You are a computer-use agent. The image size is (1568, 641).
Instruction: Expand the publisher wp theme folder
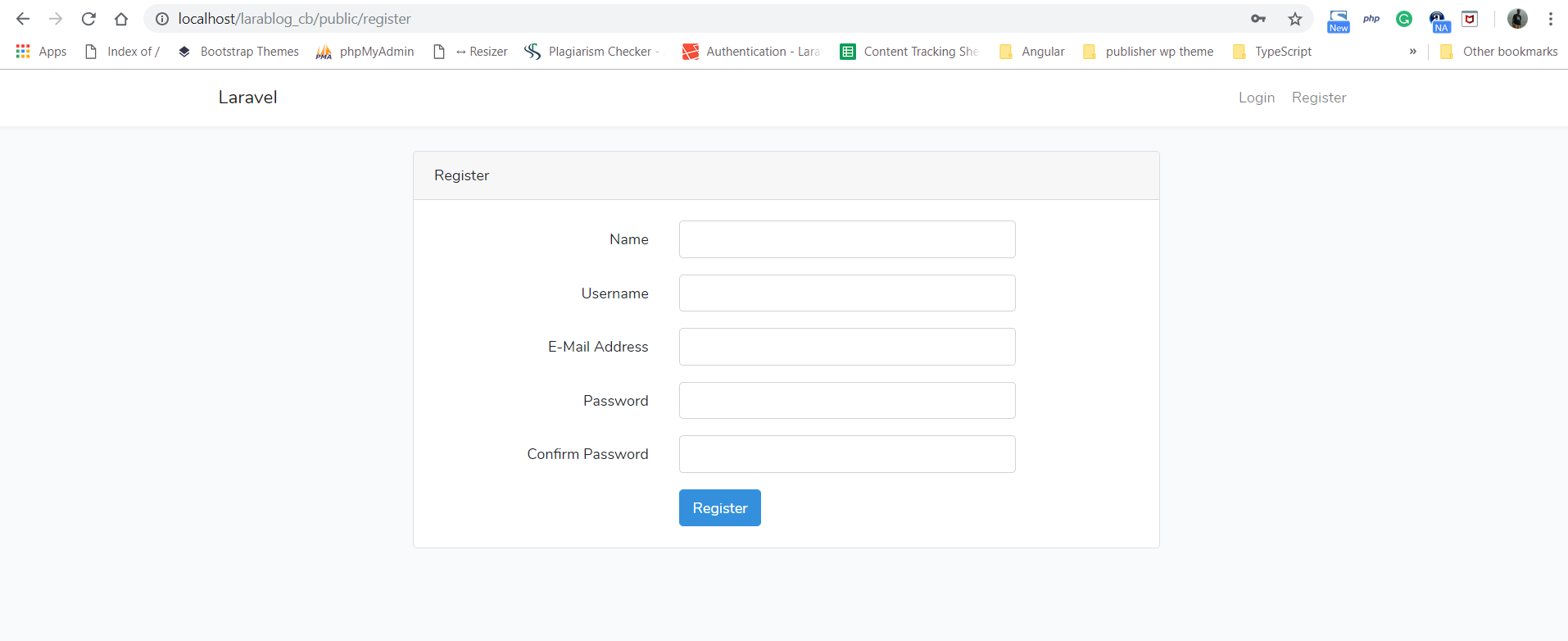click(1148, 51)
